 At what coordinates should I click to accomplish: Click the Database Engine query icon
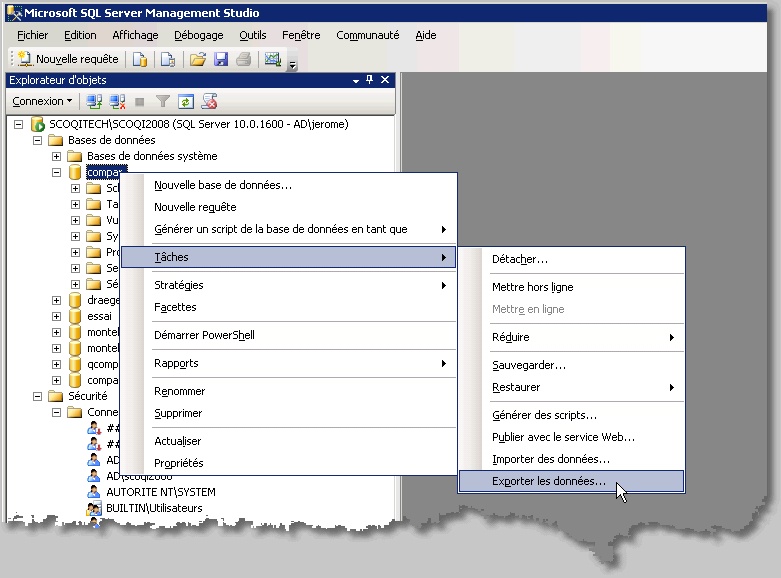pos(139,60)
